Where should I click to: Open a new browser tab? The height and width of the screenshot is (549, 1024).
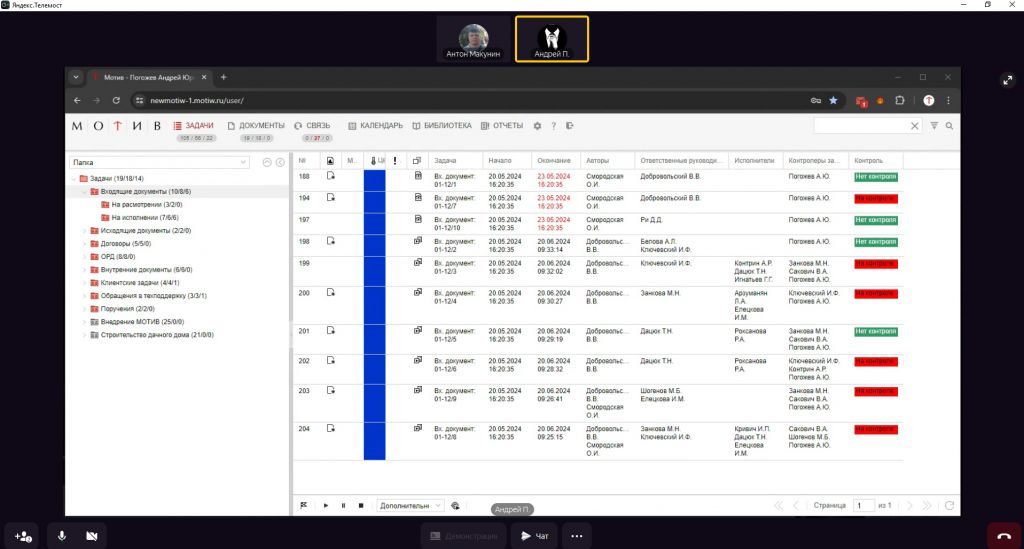pos(223,77)
